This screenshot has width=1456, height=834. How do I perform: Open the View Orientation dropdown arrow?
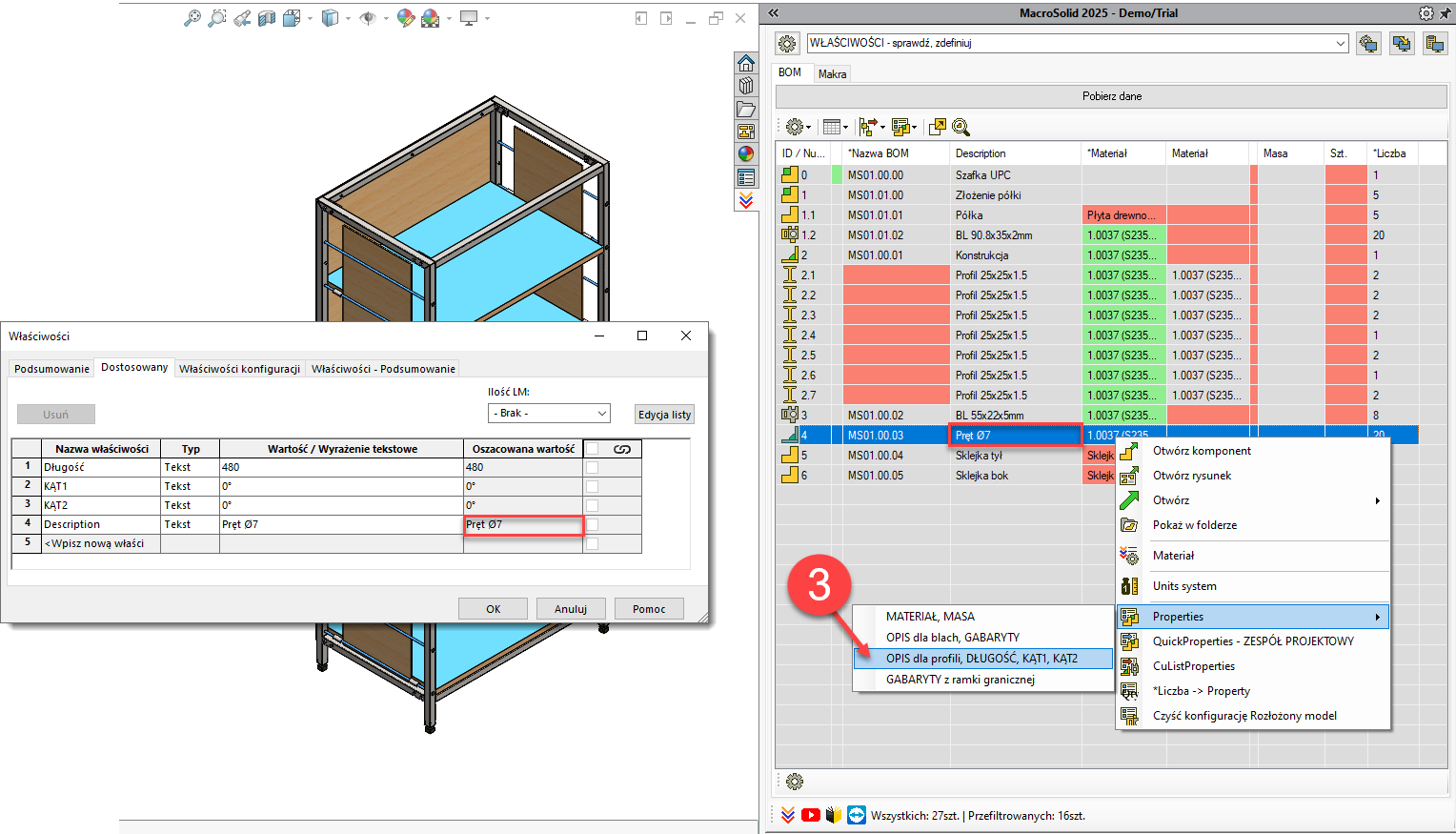click(x=310, y=18)
